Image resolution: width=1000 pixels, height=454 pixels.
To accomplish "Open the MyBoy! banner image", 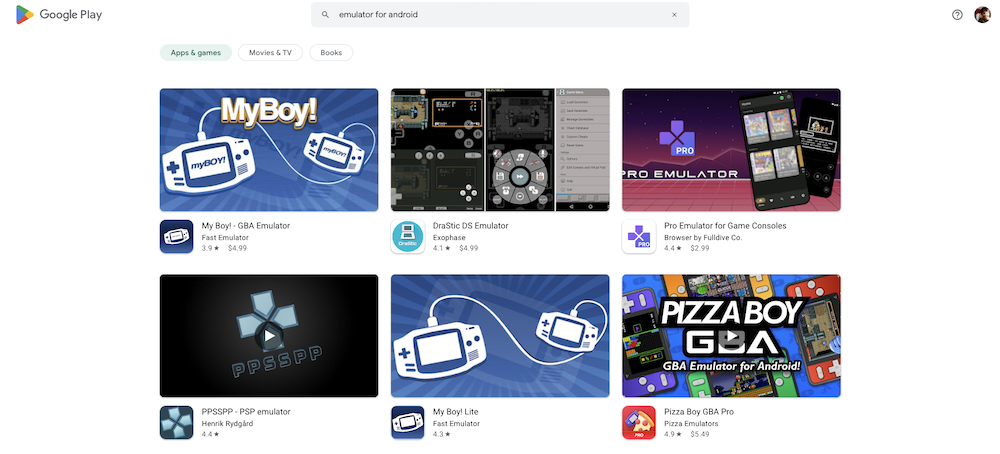I will pos(269,150).
